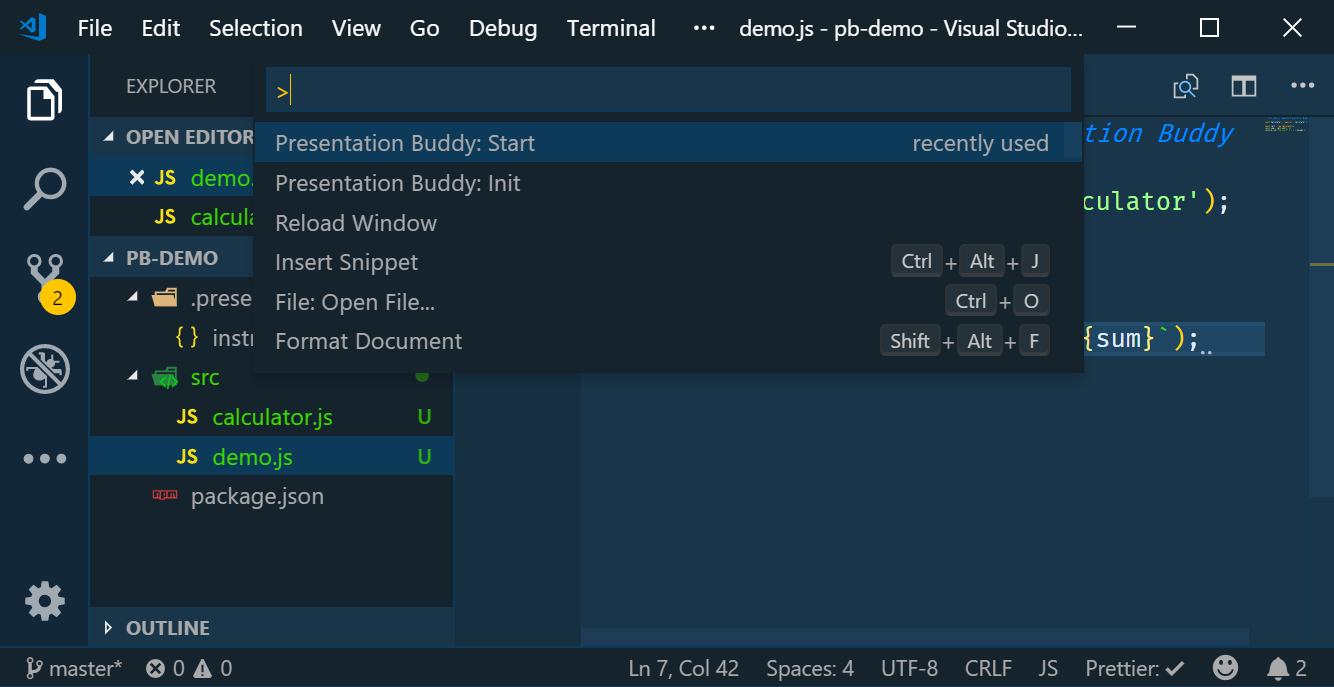Click the editor horizontal scrollbar
The image size is (1334, 687).
coord(915,637)
